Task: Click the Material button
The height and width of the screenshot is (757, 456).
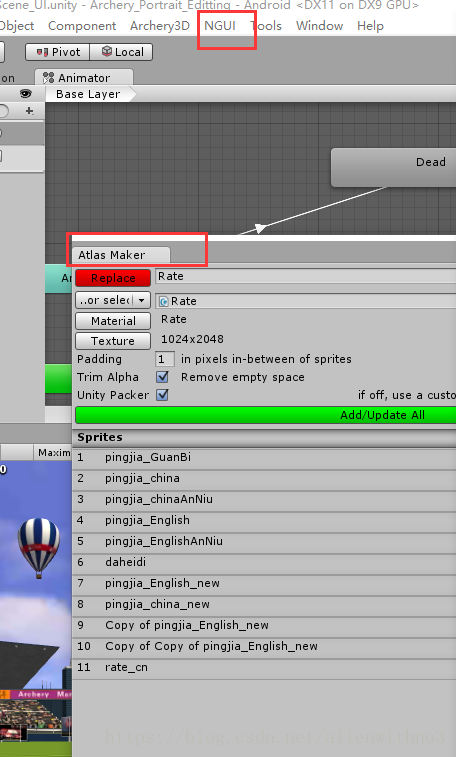Action: 113,321
